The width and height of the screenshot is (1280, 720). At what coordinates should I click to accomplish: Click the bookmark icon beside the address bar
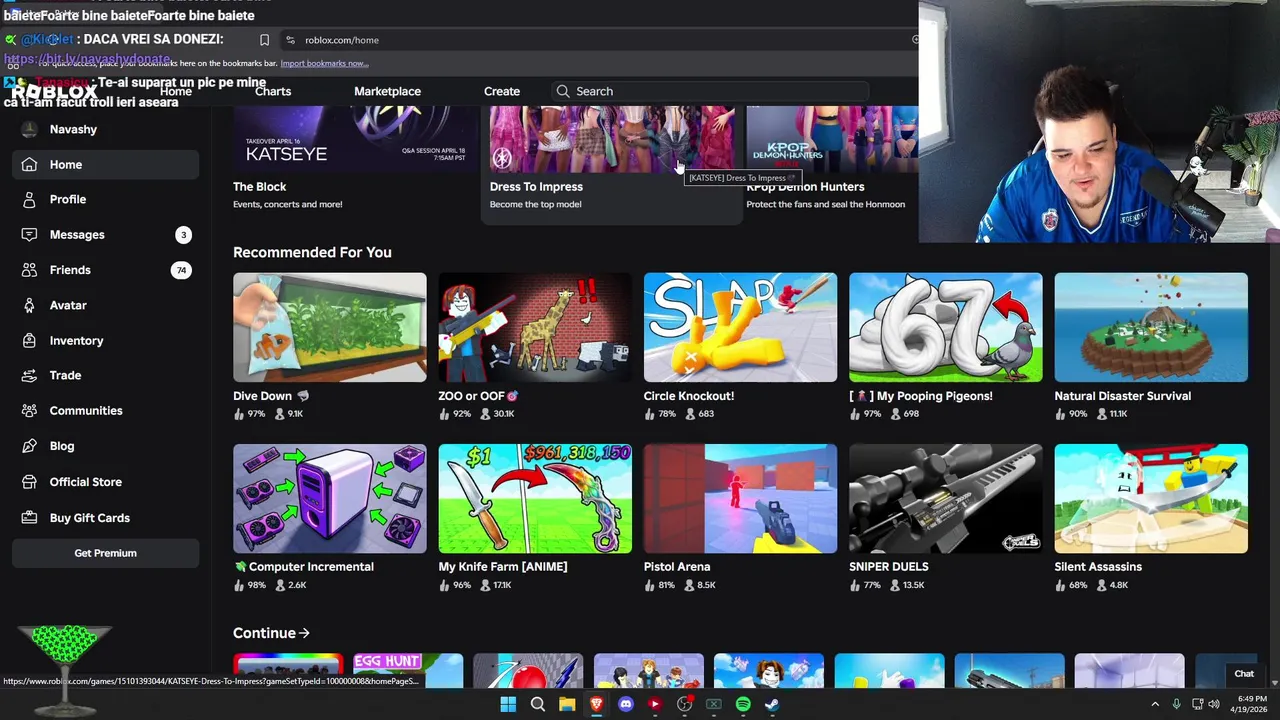[x=264, y=40]
